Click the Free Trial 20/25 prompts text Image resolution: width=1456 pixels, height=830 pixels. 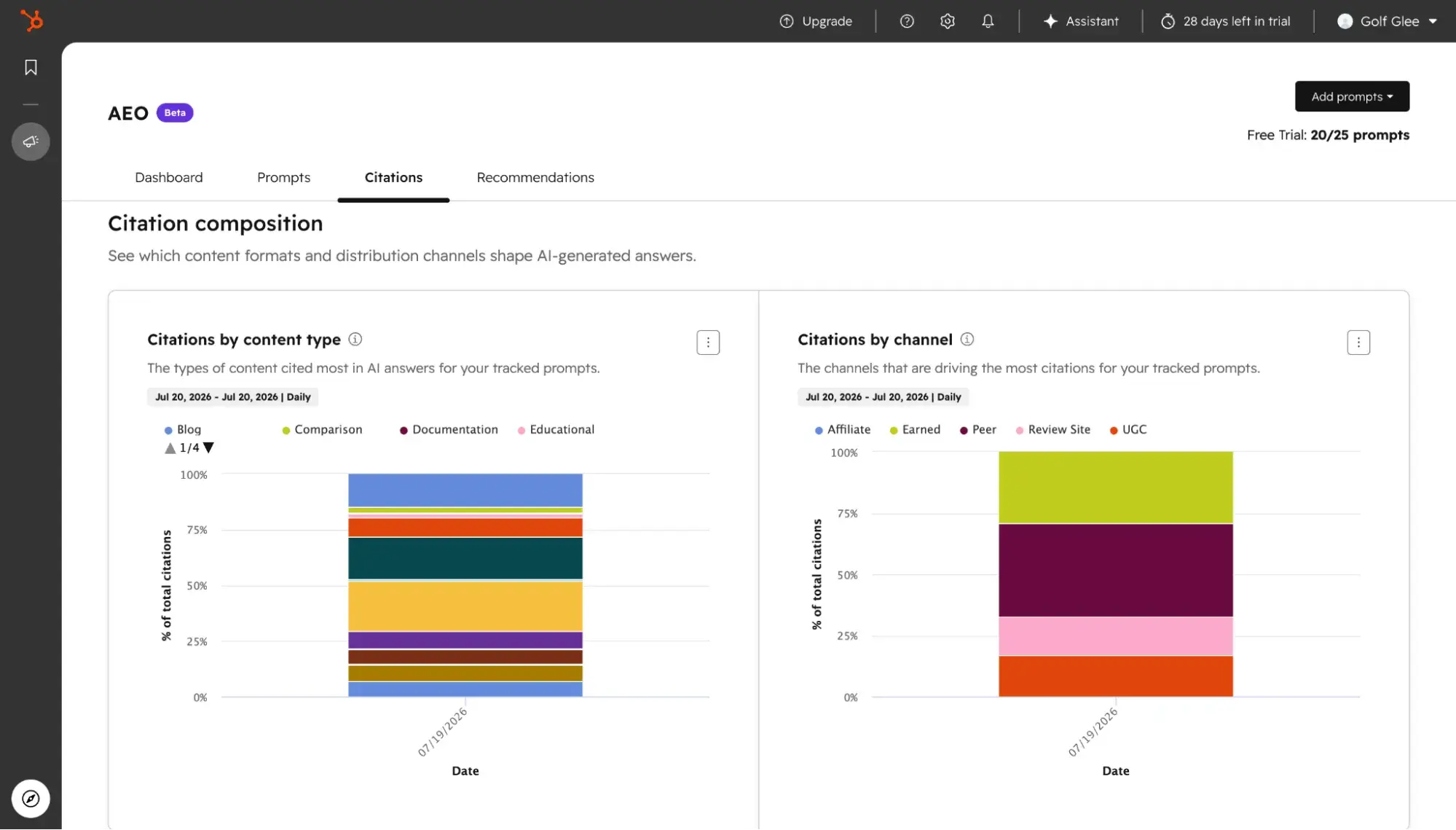[1328, 136]
